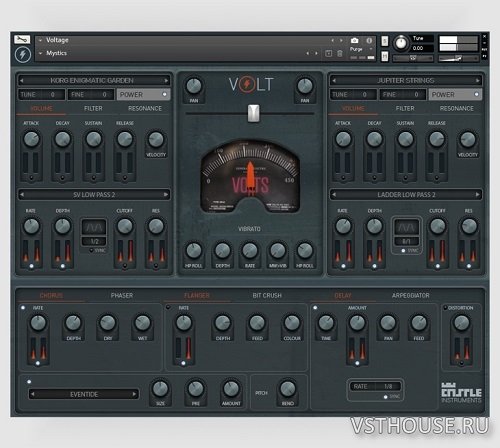500x448 pixels.
Task: Go to next instrument arrow beside Voltage
Action: [341, 40]
